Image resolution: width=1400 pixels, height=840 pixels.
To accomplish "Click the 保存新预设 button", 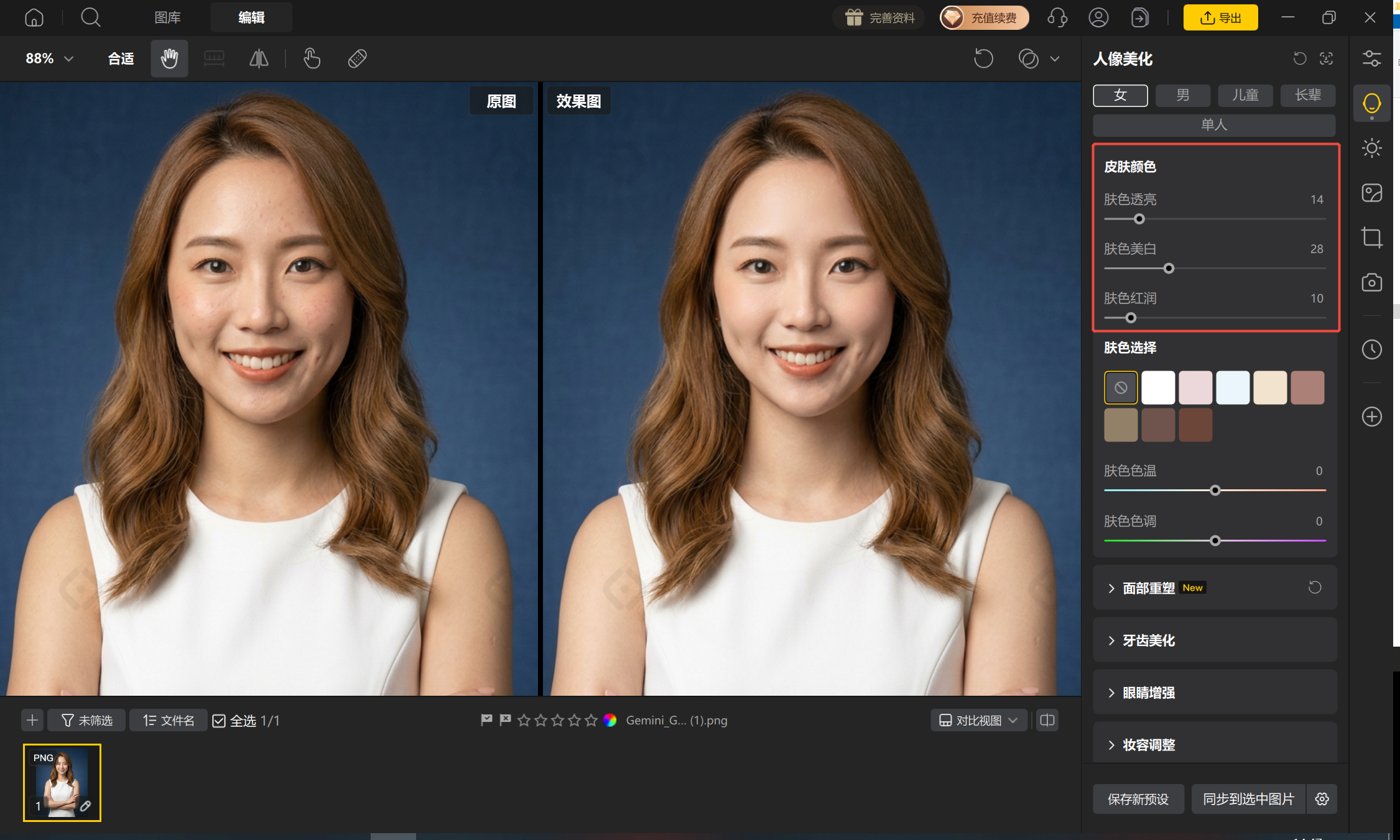I will (x=1138, y=799).
